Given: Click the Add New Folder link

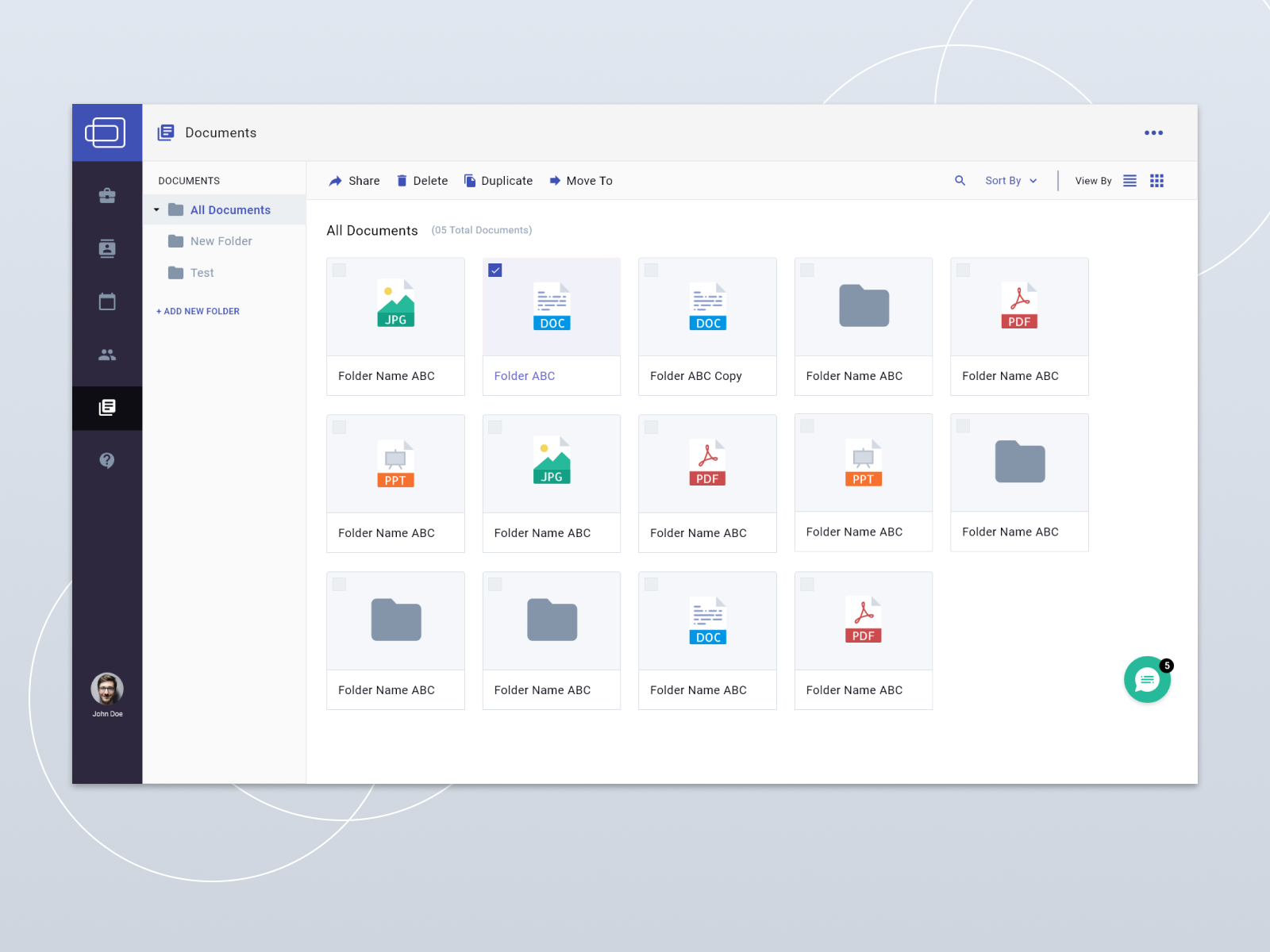Looking at the screenshot, I should tap(198, 312).
